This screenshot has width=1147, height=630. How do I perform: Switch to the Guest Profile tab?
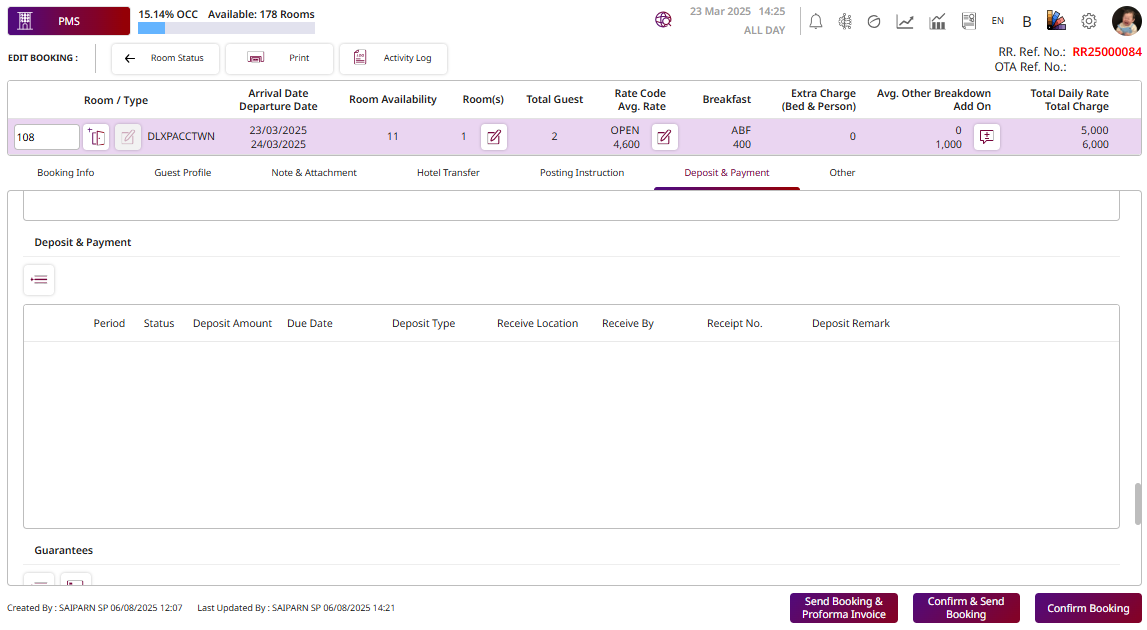click(182, 173)
